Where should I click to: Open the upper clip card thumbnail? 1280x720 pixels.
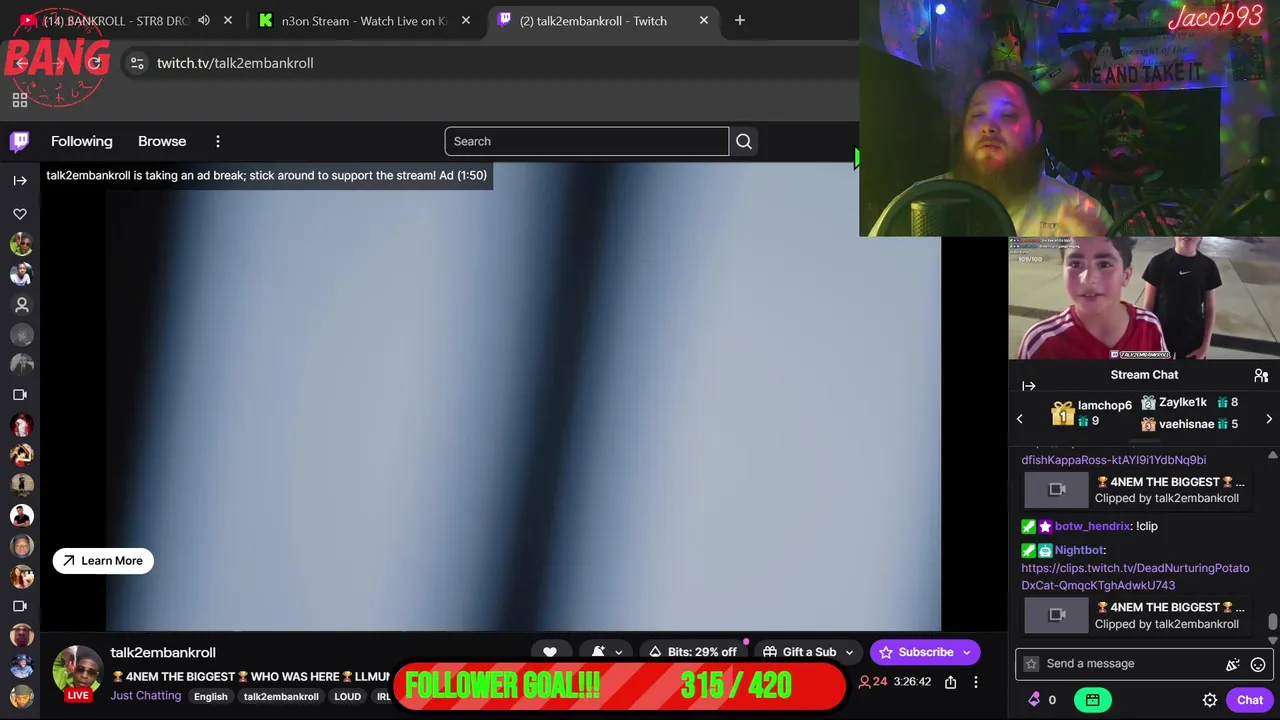click(1057, 490)
